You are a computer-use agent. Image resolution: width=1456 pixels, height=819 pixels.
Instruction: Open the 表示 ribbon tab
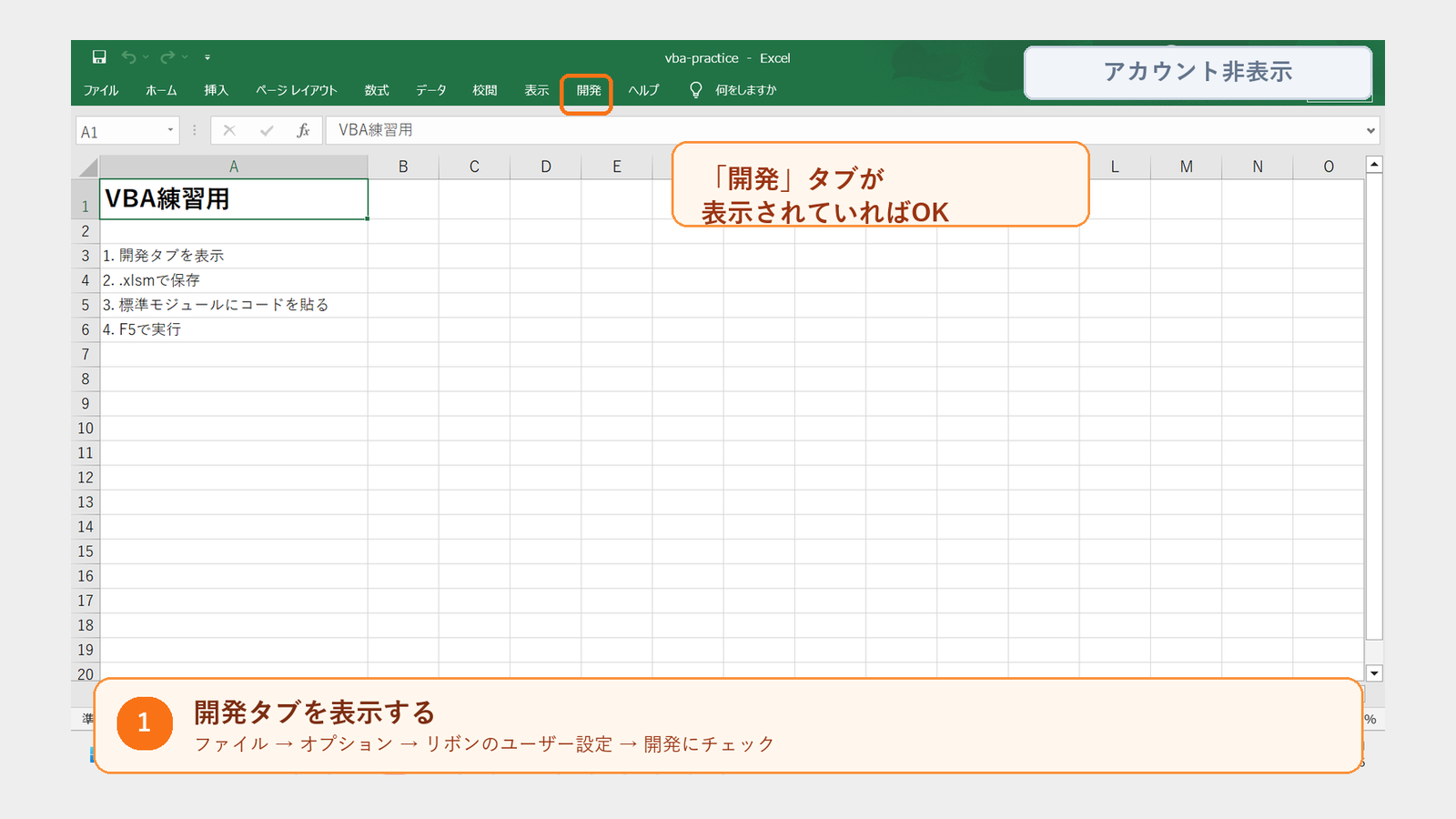537,90
